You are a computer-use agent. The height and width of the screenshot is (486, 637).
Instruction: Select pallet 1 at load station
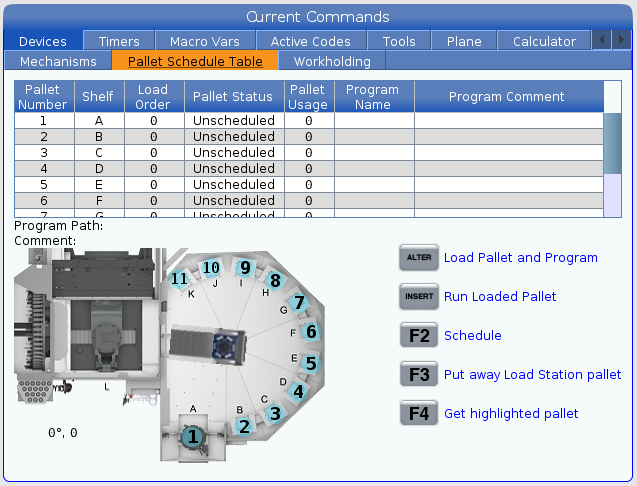[193, 436]
